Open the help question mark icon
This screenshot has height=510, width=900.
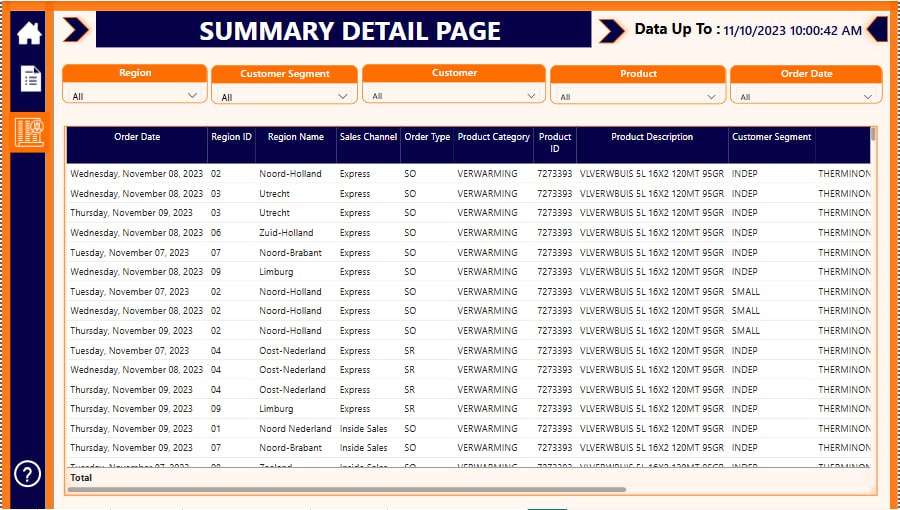tap(28, 474)
